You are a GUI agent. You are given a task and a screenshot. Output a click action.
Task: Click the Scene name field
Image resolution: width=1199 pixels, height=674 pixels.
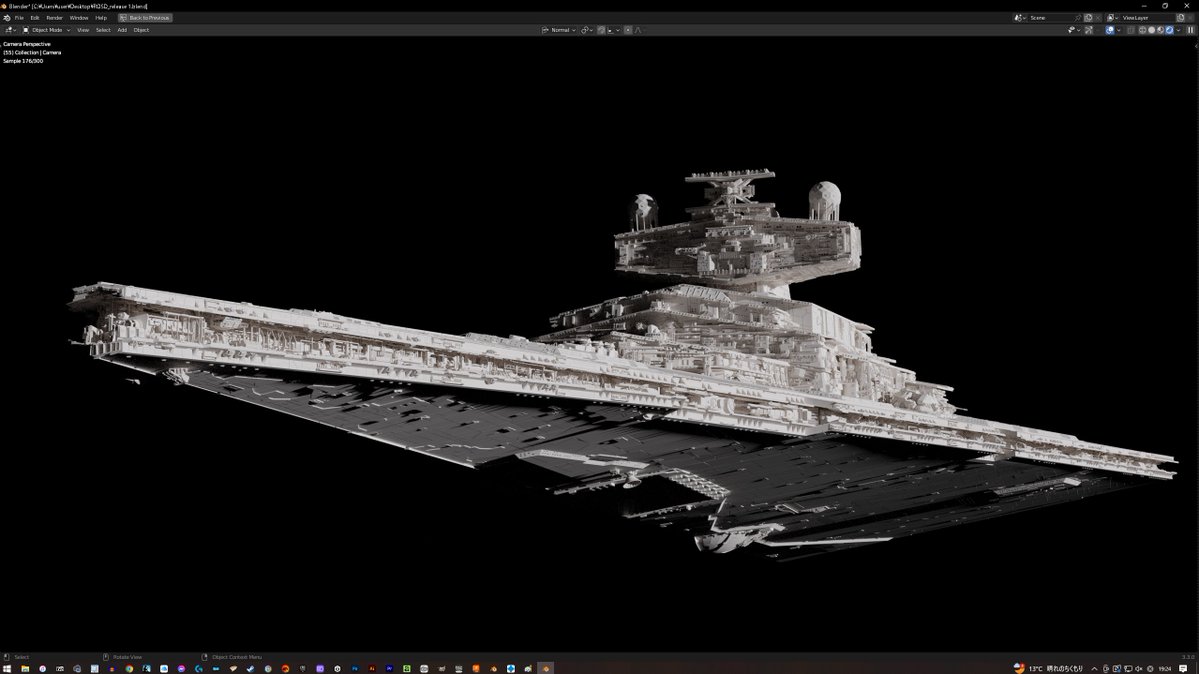1051,18
